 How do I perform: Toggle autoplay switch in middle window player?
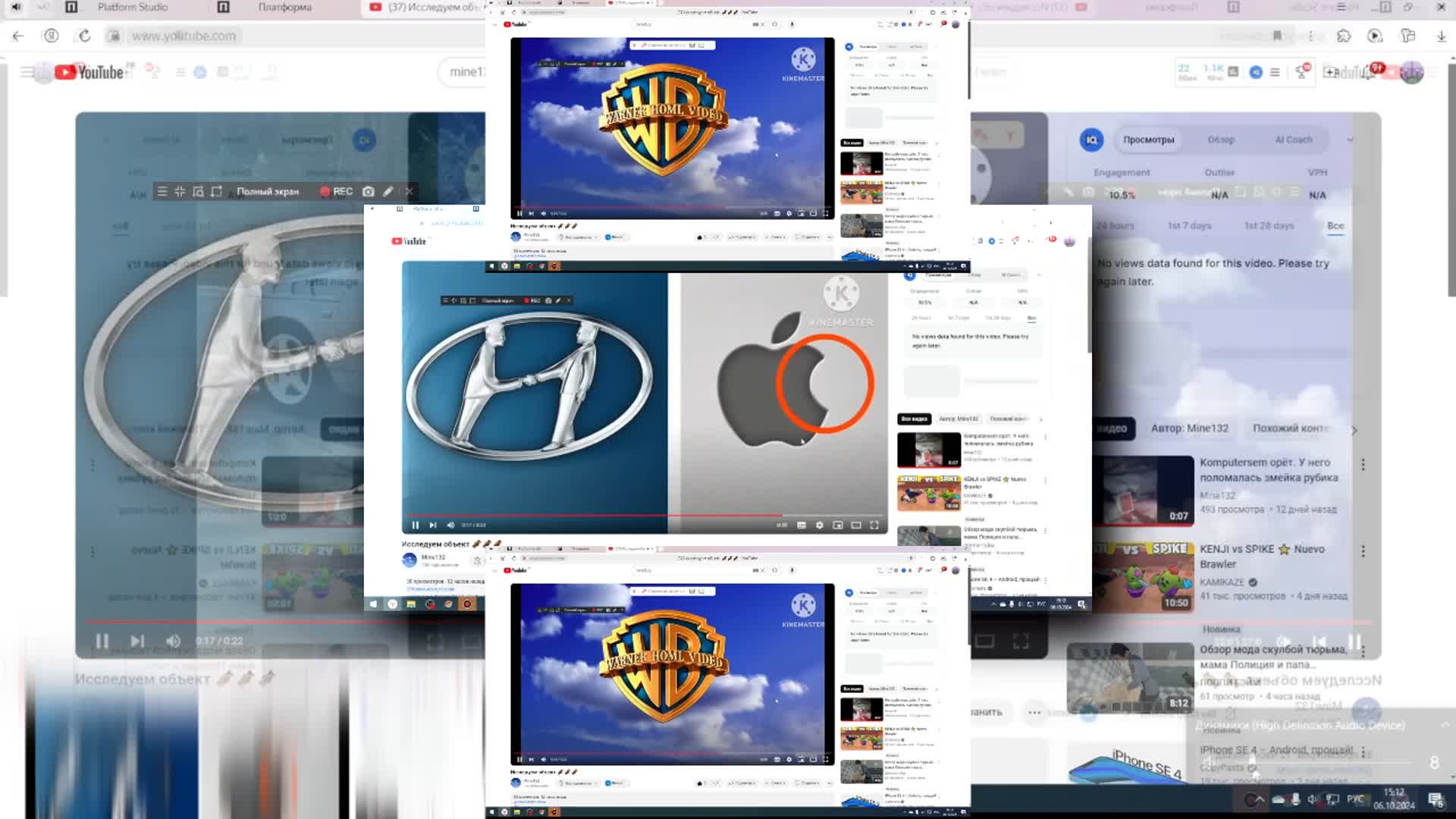tap(782, 525)
